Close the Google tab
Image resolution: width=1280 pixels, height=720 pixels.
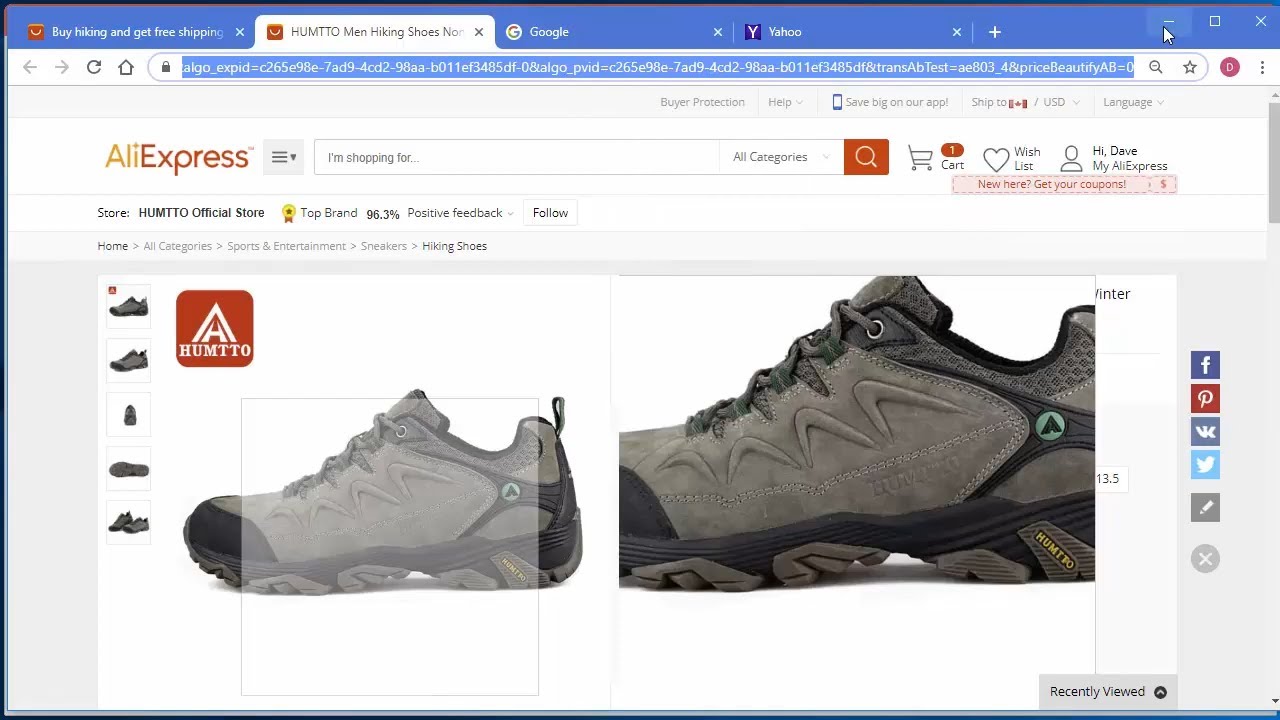(x=718, y=32)
